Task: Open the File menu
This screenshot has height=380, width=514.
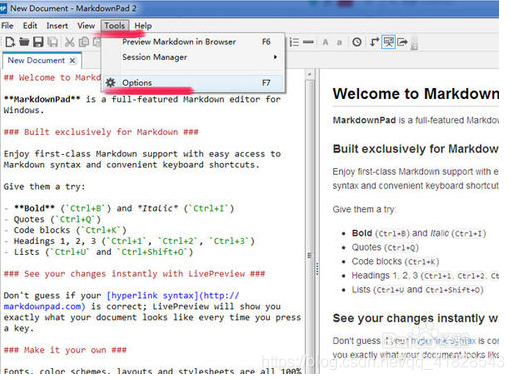Action: click(x=7, y=26)
